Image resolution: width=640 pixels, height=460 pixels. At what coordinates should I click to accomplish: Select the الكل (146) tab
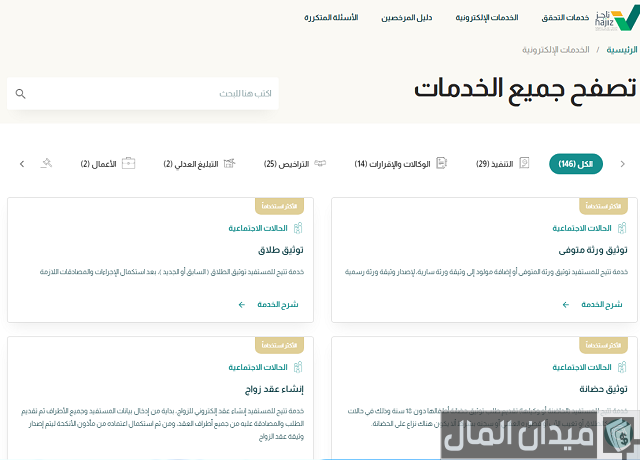(x=576, y=164)
